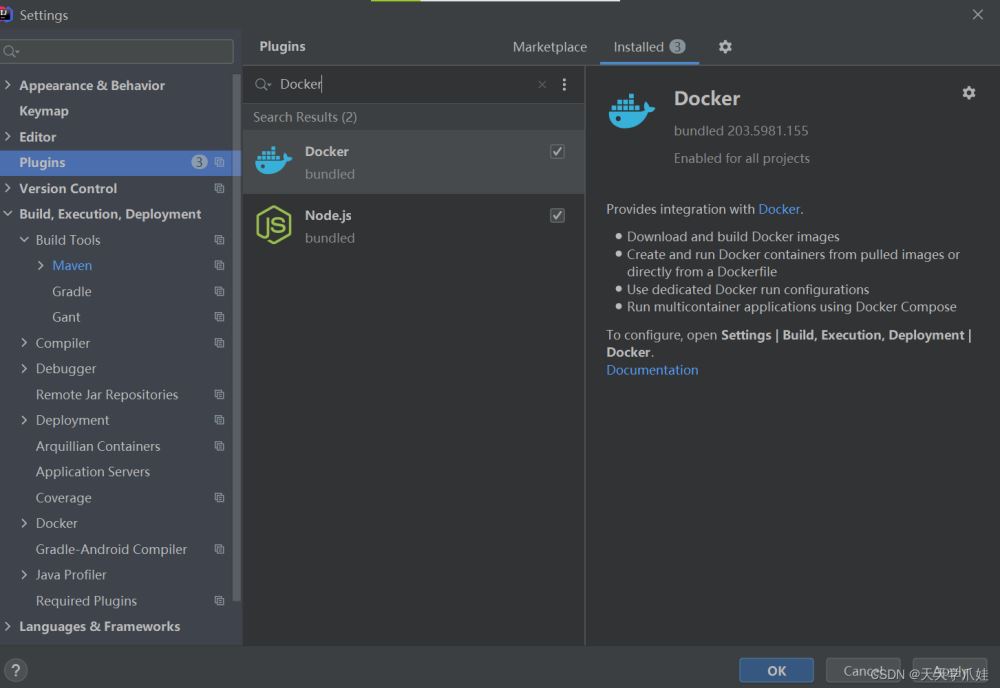Click the project-level icon next to Gant
This screenshot has height=688, width=1000.
(219, 317)
